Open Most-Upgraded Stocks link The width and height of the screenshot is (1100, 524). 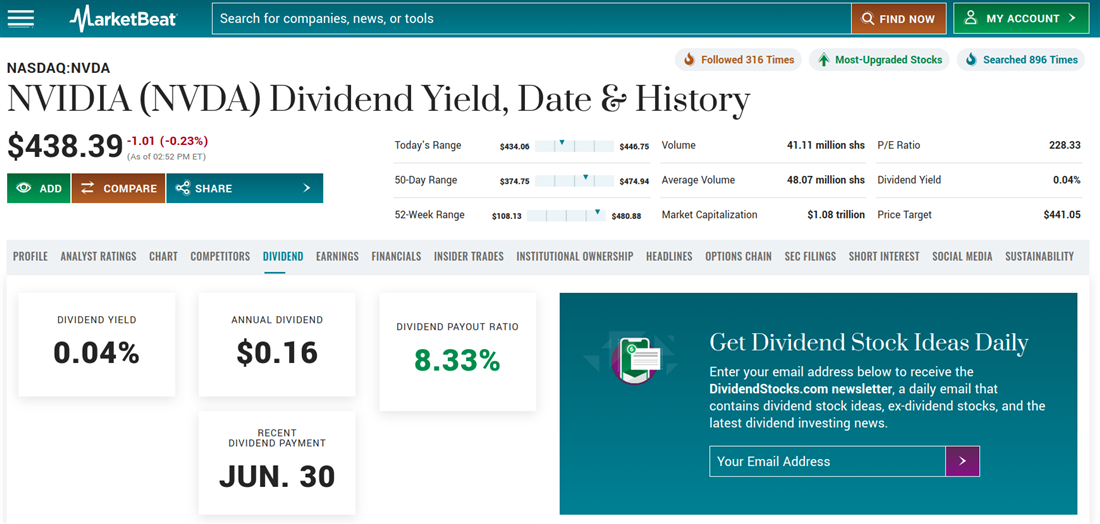click(x=879, y=60)
